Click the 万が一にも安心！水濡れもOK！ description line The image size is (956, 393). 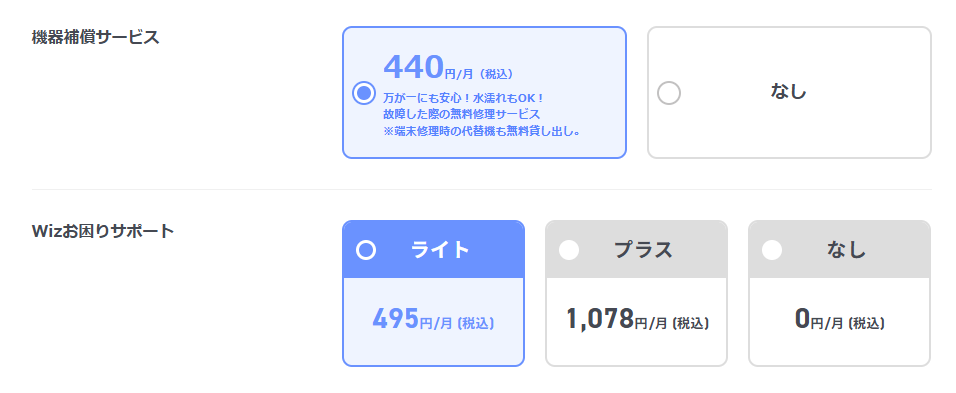point(463,97)
